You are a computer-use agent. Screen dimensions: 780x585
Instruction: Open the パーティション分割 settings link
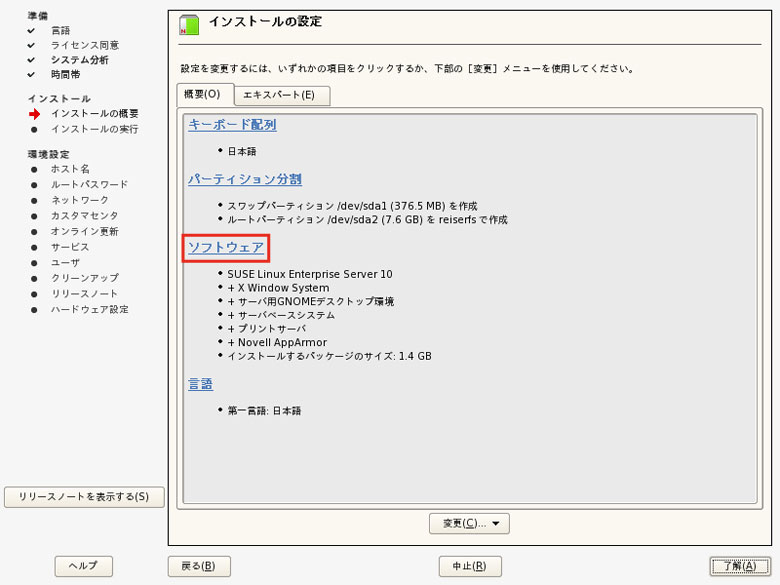tap(245, 179)
